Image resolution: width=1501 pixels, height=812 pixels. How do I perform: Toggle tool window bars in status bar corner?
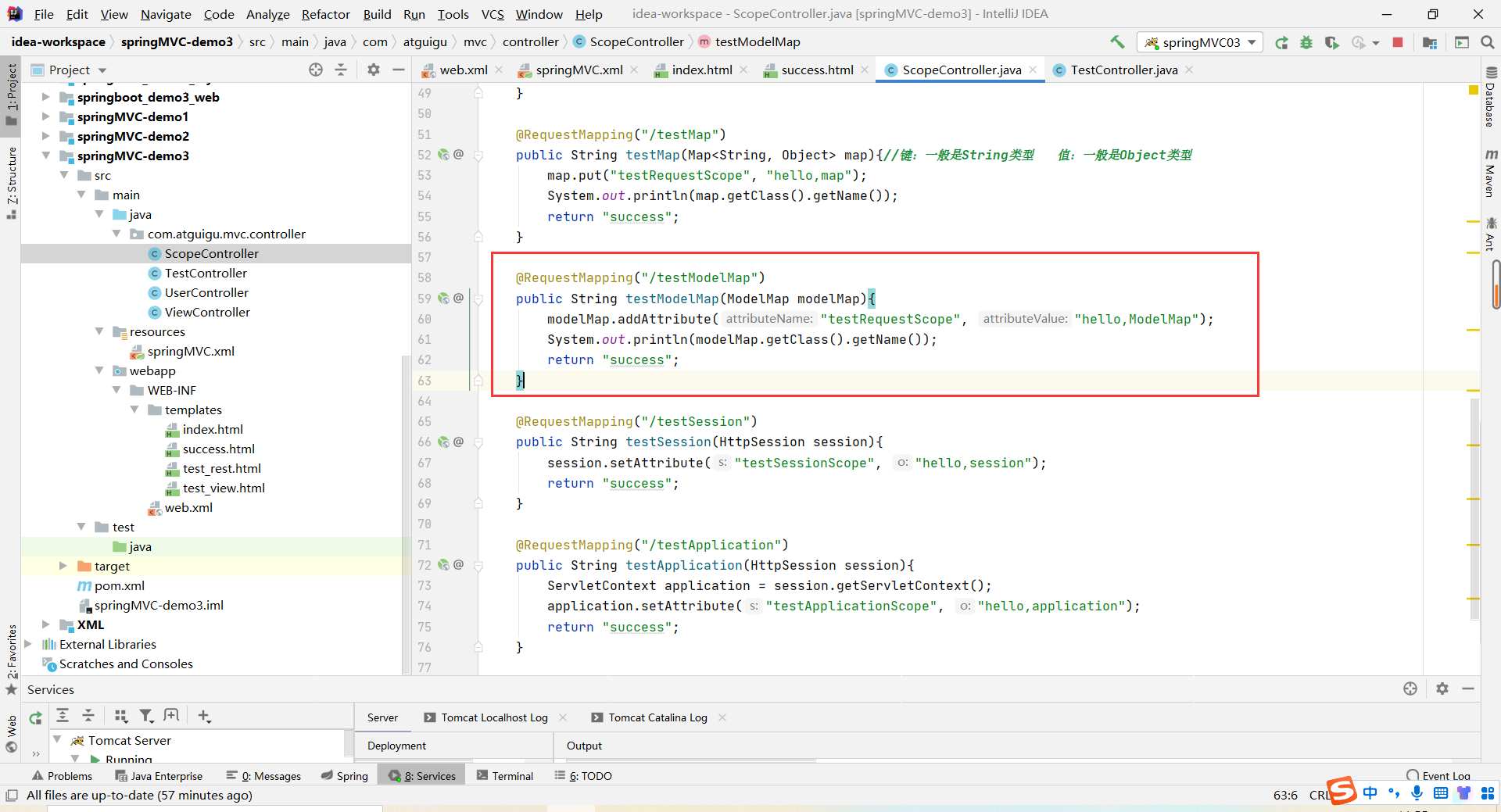coord(12,796)
